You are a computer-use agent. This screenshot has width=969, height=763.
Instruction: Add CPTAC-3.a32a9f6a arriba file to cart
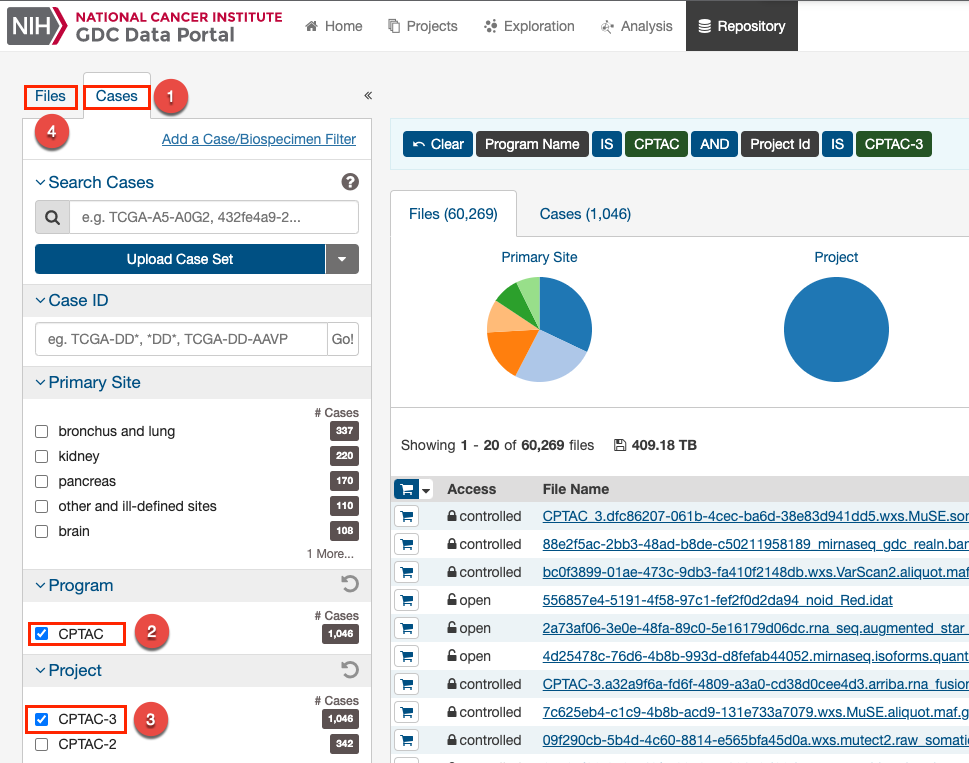click(x=407, y=684)
